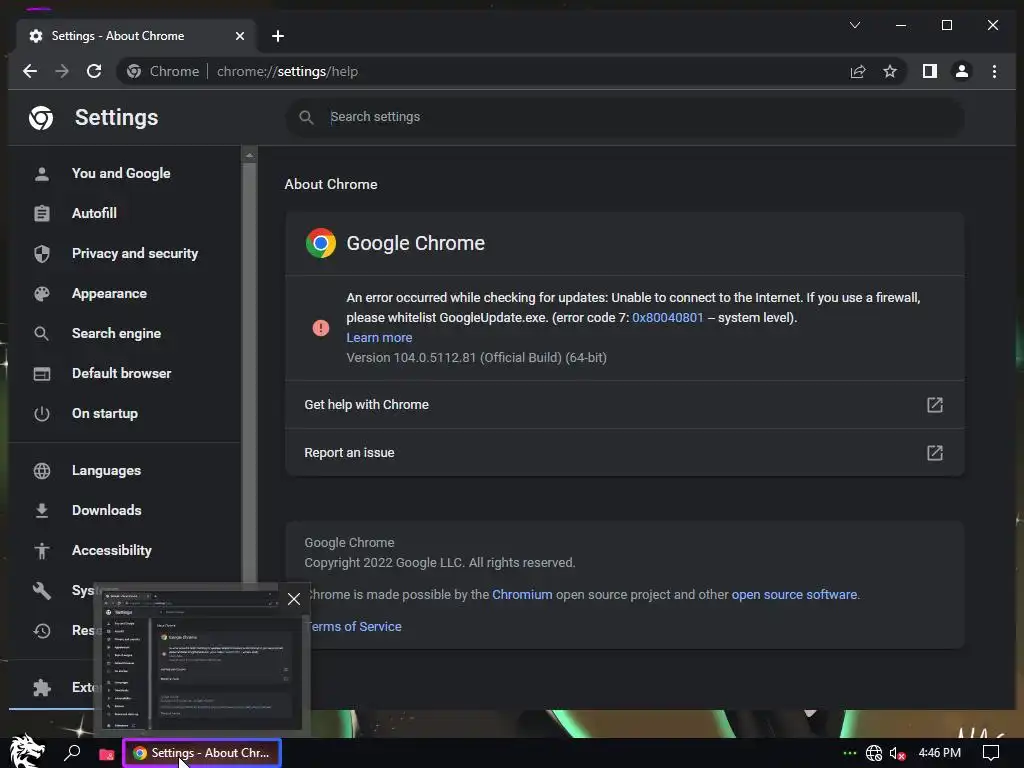Click the Appearance palette icon
This screenshot has height=768, width=1024.
(42, 293)
